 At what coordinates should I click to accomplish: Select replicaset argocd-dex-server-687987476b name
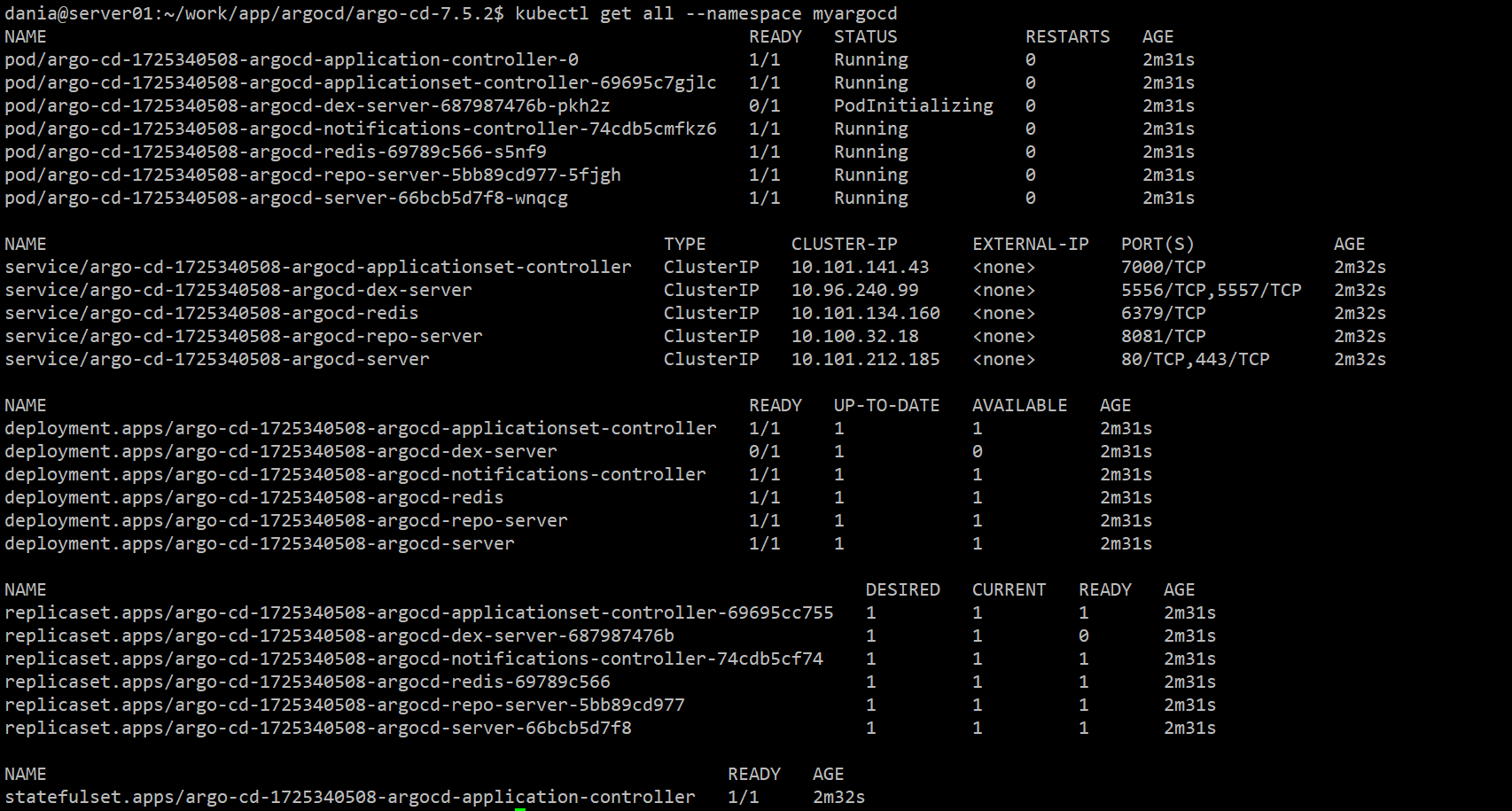click(339, 636)
